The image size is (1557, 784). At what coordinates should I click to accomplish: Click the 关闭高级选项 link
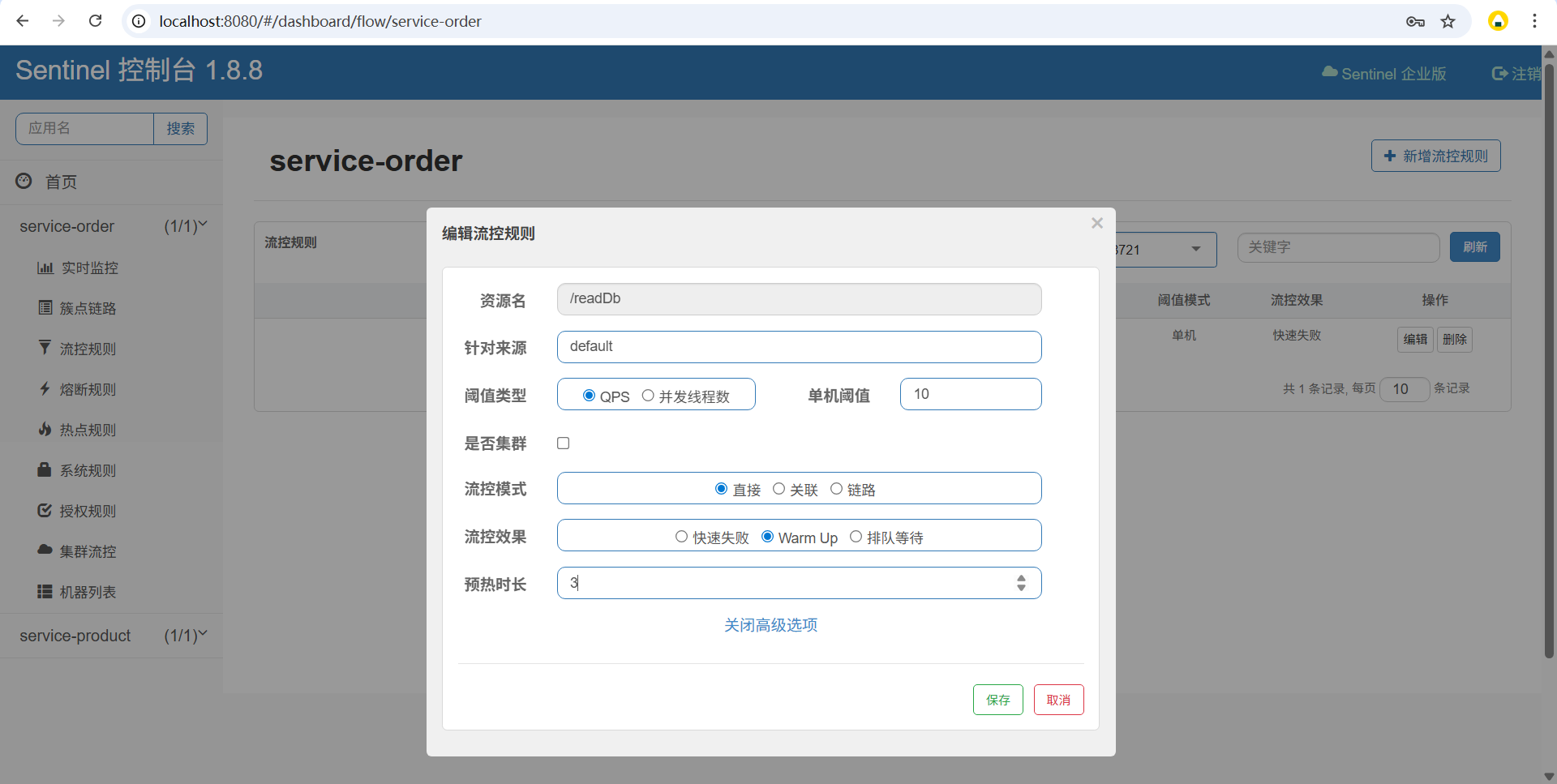click(x=770, y=625)
